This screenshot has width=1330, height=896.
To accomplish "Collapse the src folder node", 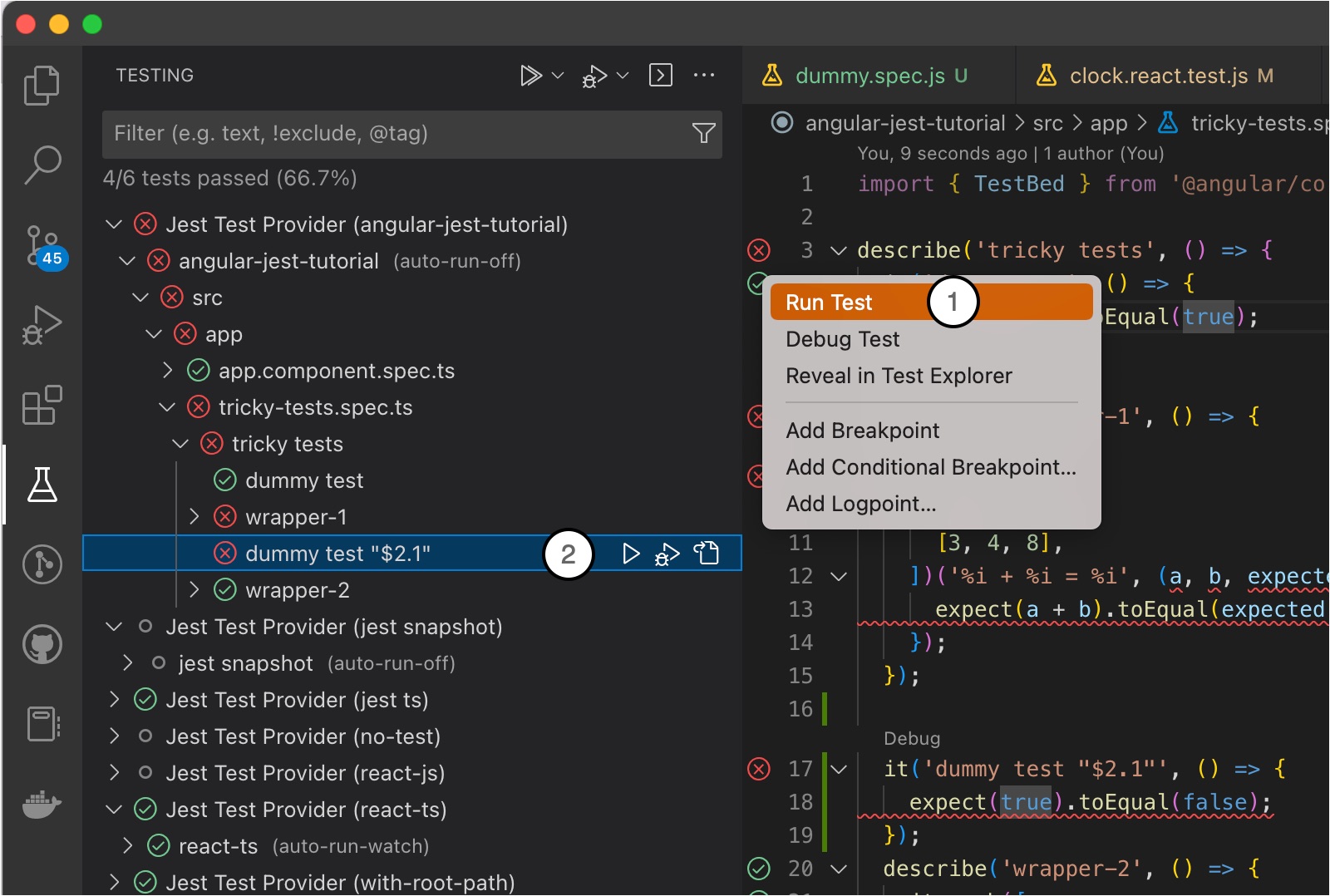I will pos(140,298).
